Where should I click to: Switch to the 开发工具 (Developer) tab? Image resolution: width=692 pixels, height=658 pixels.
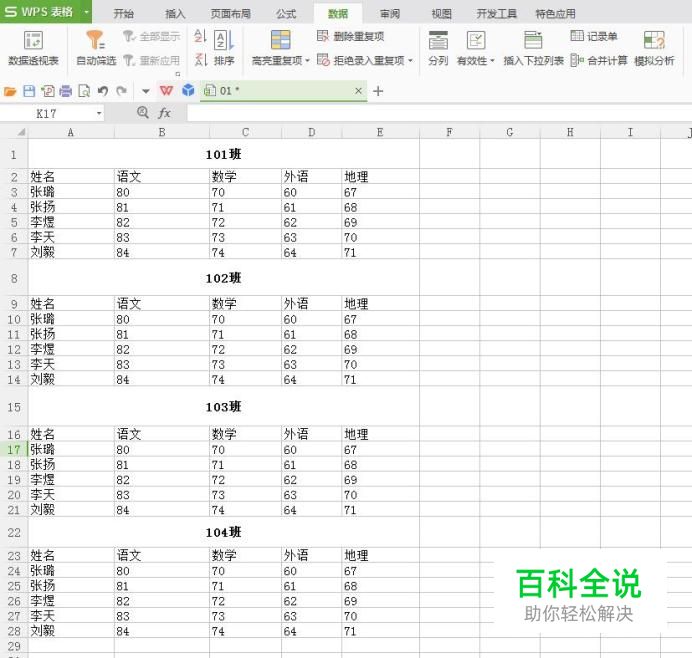tap(496, 14)
